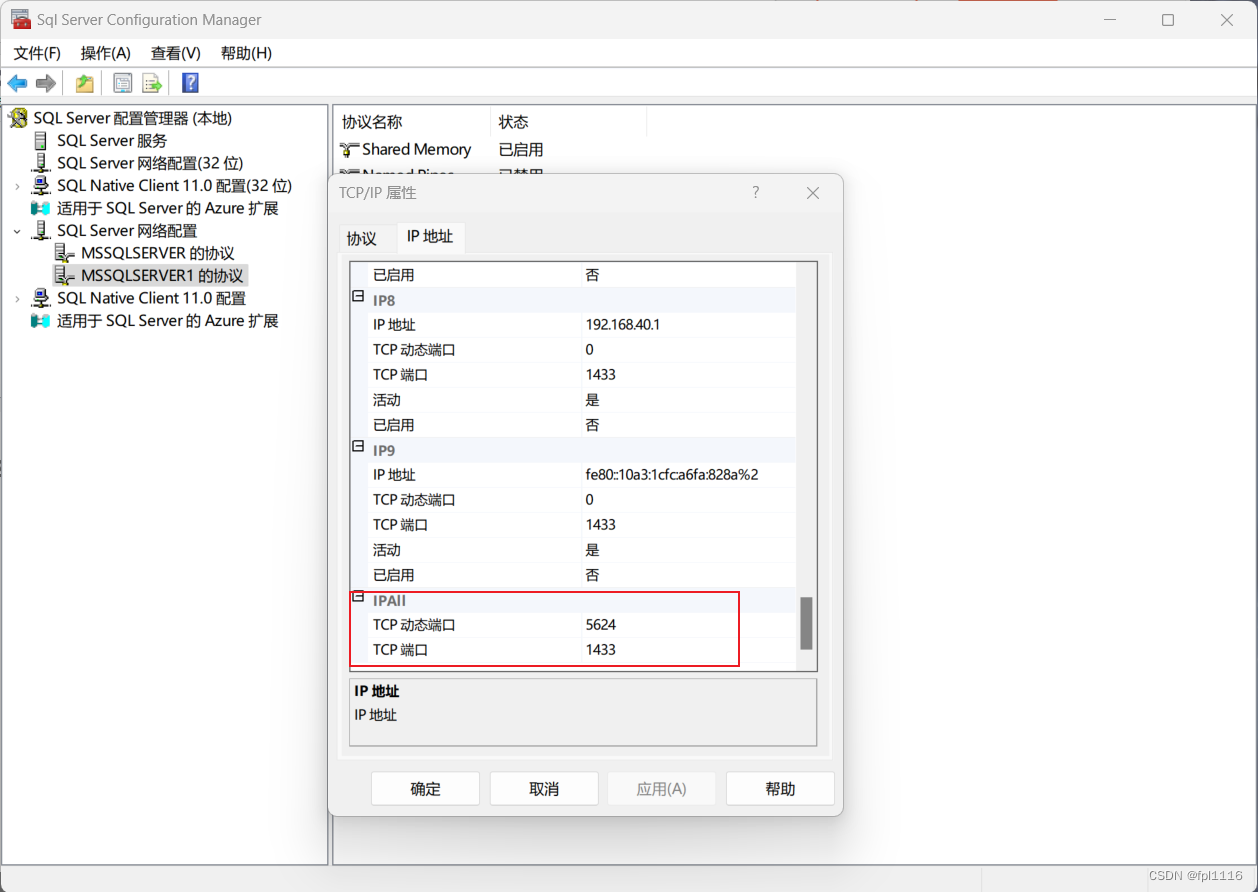Screen dimensions: 1258x892
Task: Sort by the 协议名称 column header
Action: point(412,122)
